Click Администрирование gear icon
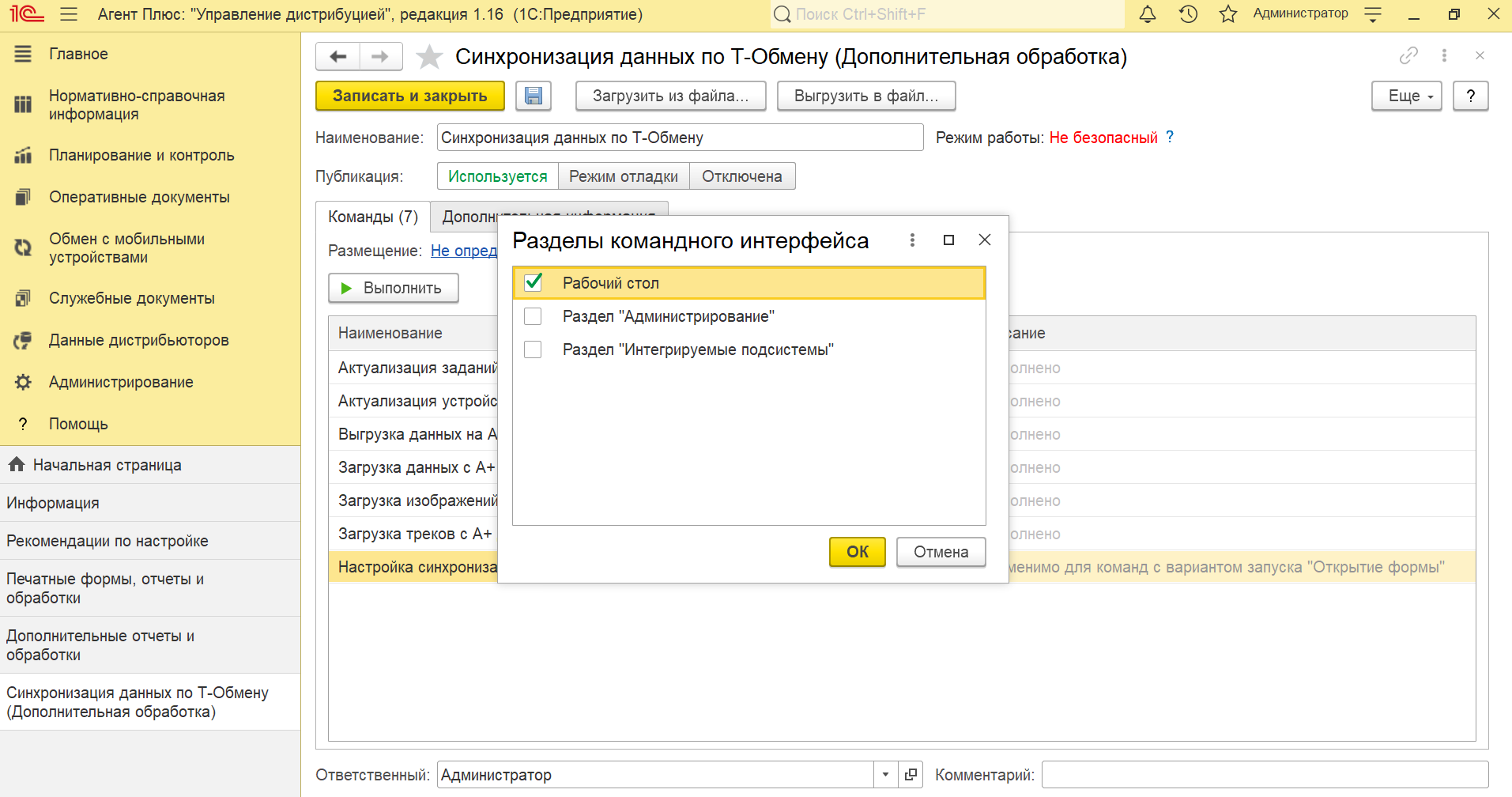The height and width of the screenshot is (797, 1512). 23,382
